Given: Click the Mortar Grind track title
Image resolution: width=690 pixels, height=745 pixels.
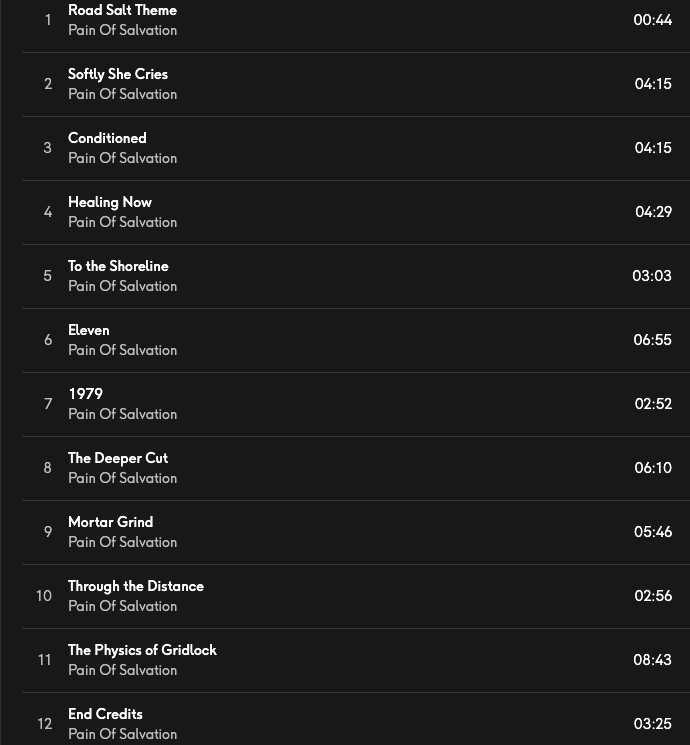Looking at the screenshot, I should pos(110,522).
